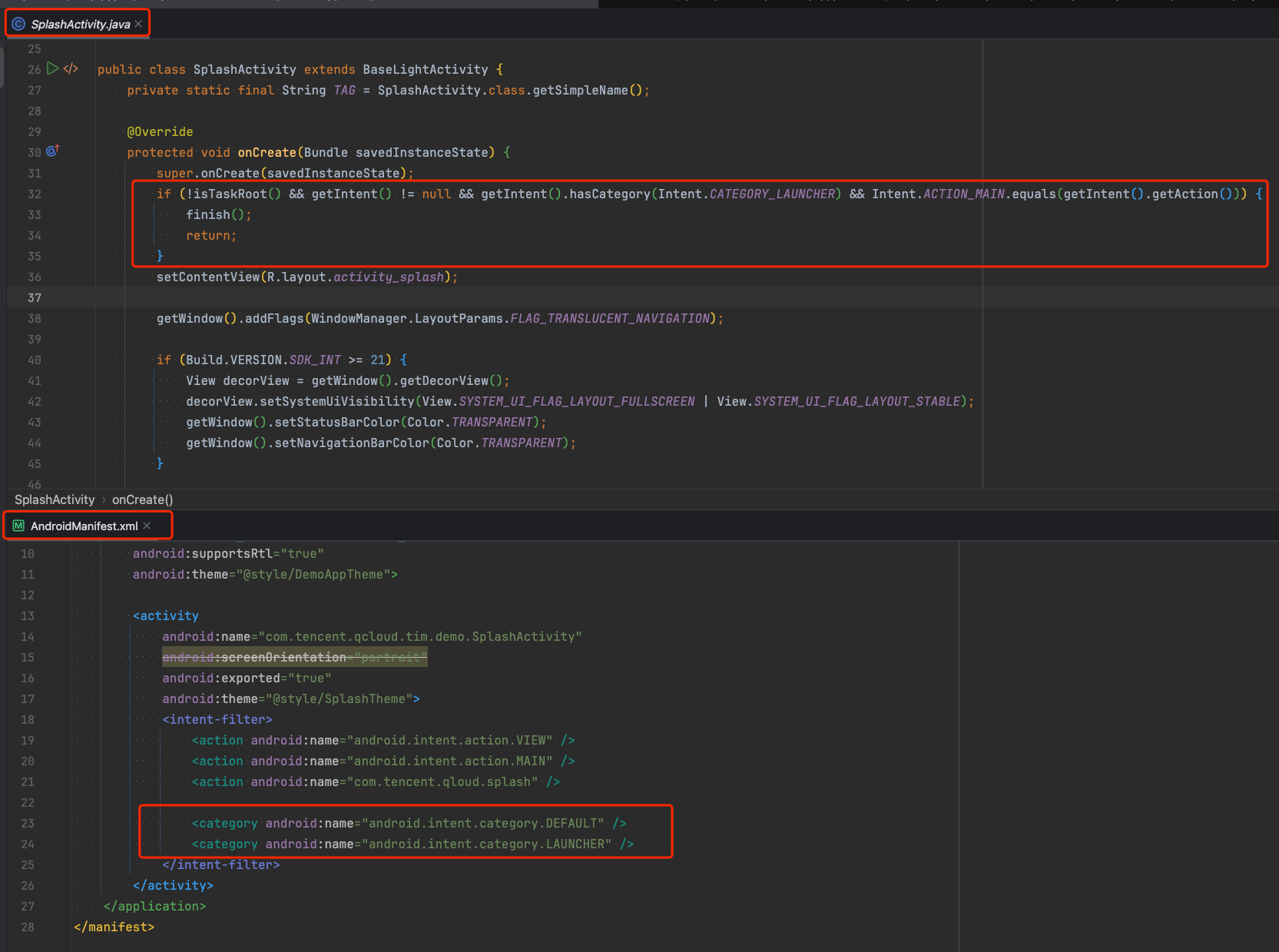
Task: Click the orange code tag gutter icon
Action: [71, 68]
